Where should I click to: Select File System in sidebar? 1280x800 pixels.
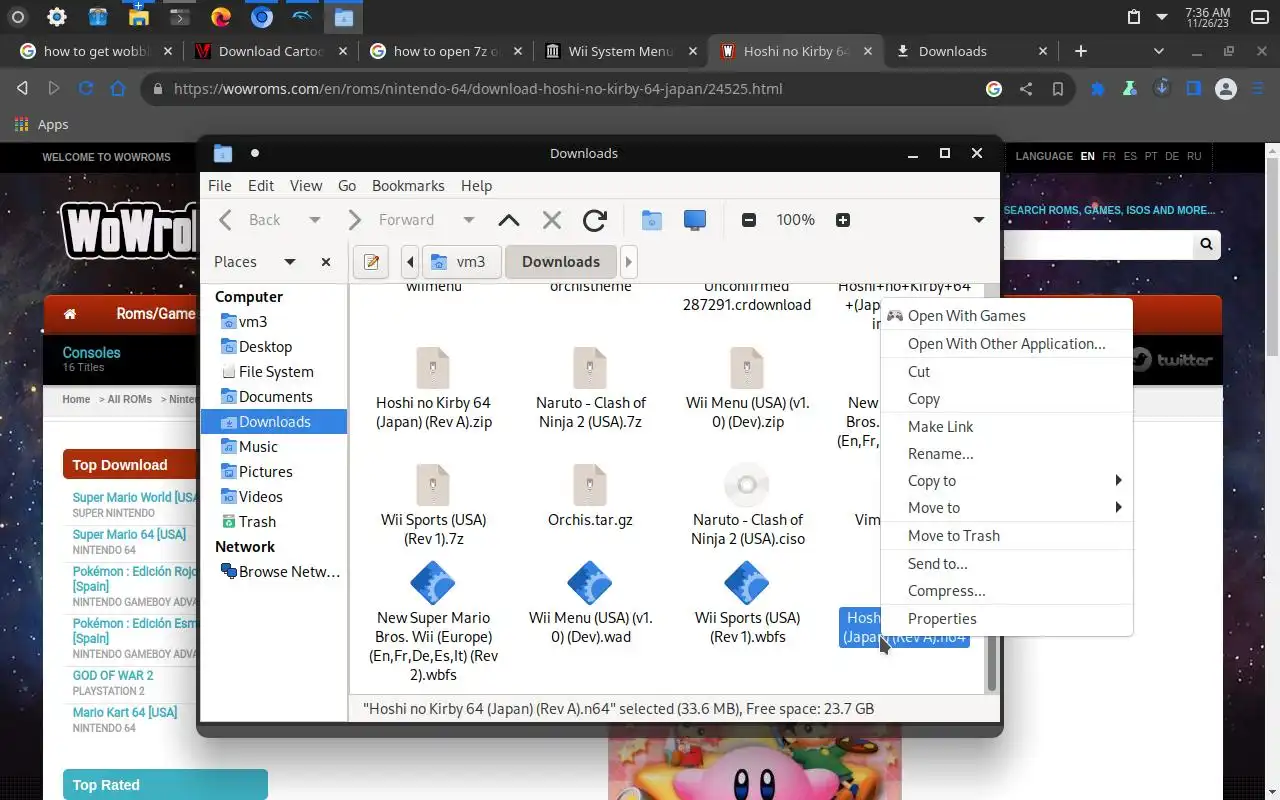point(274,372)
